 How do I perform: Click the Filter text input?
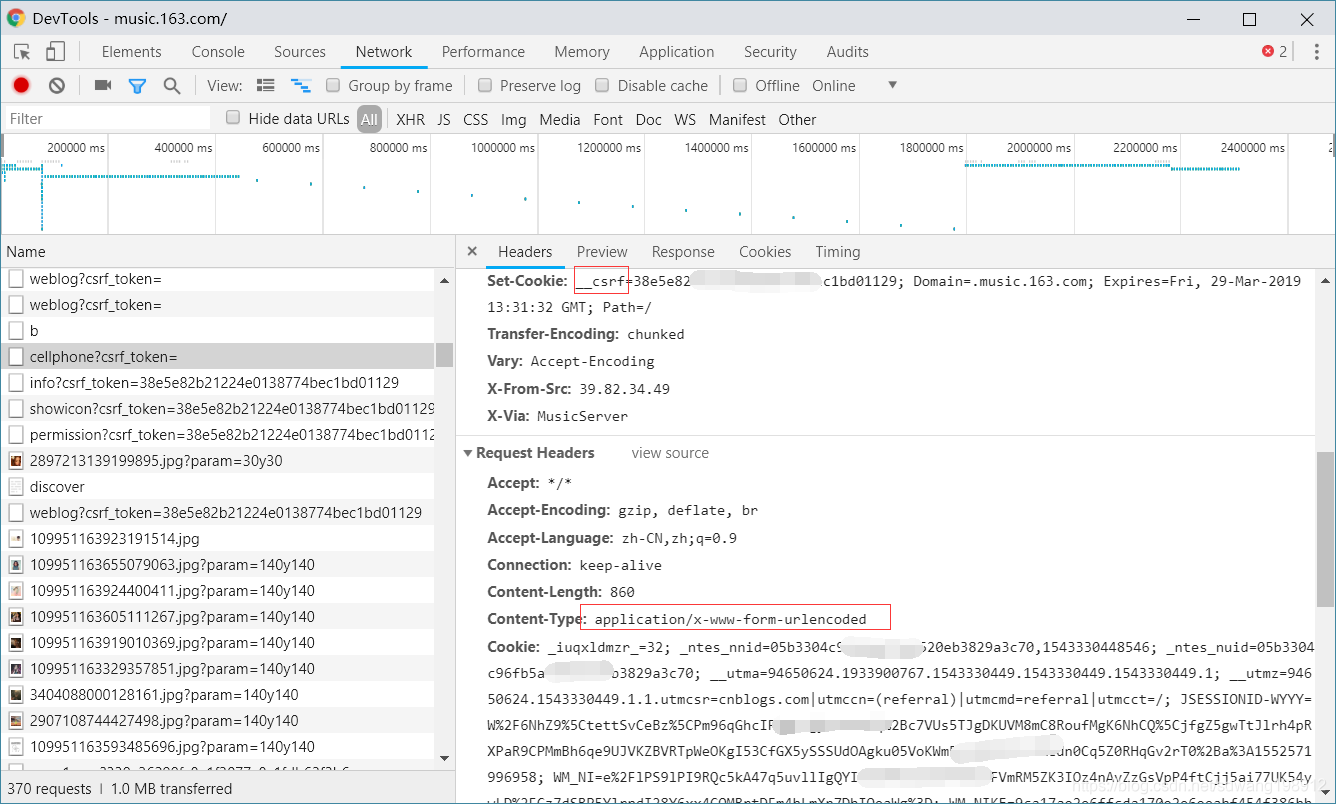point(106,119)
